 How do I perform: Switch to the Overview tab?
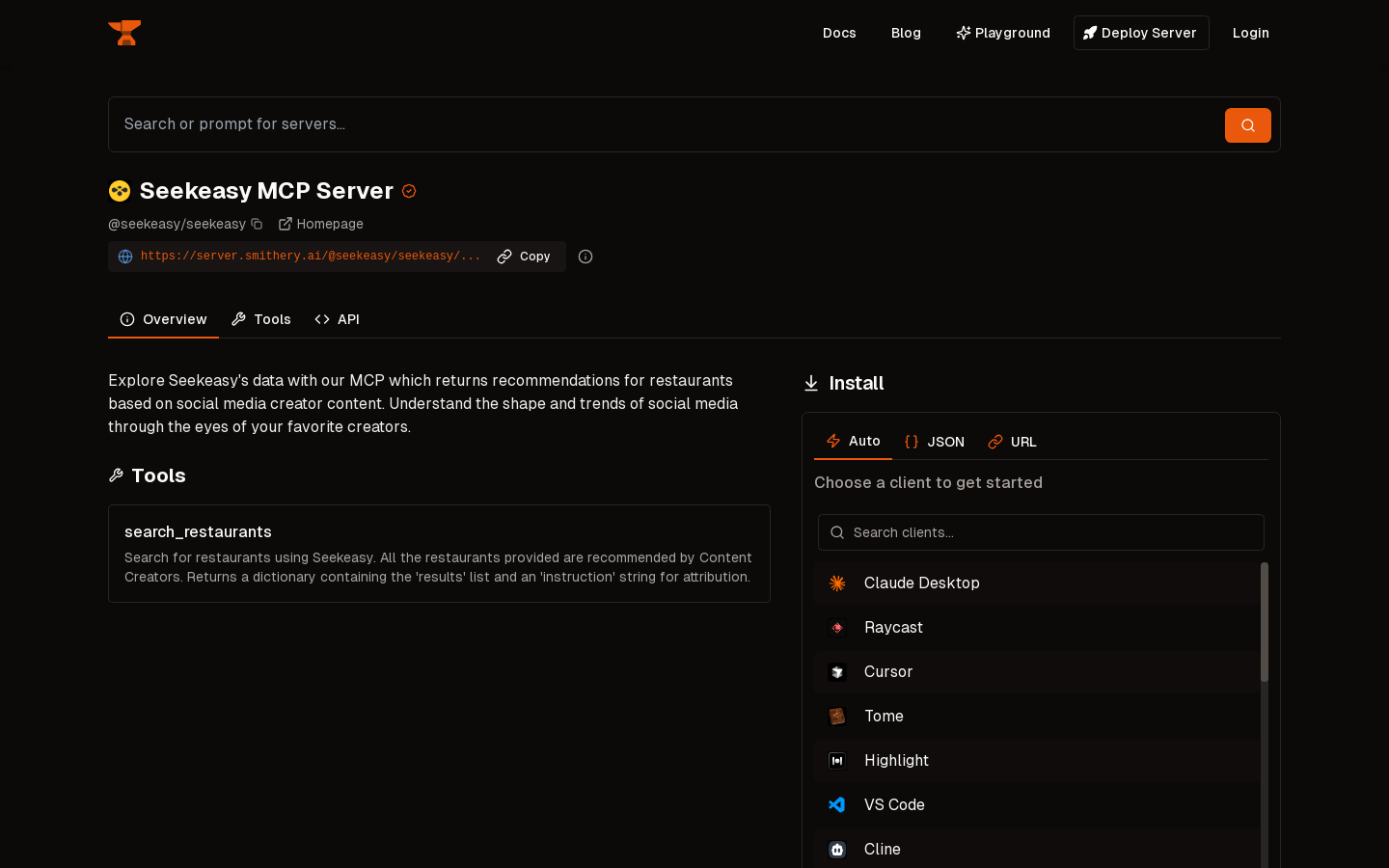tap(163, 319)
